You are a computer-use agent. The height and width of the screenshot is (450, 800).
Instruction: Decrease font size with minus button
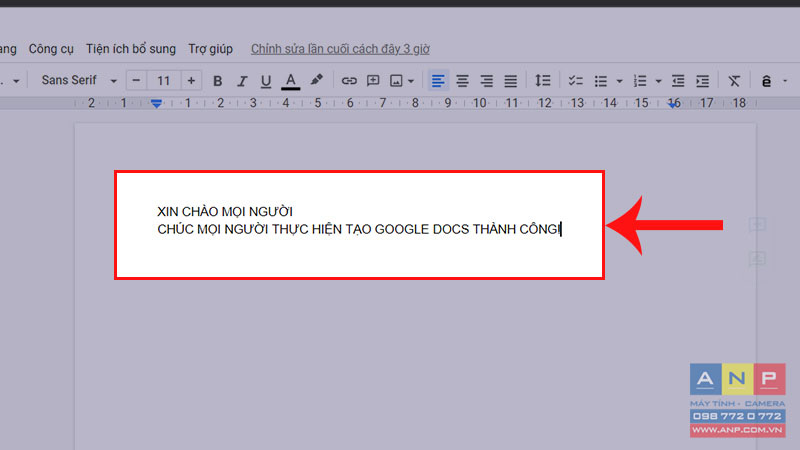click(136, 81)
